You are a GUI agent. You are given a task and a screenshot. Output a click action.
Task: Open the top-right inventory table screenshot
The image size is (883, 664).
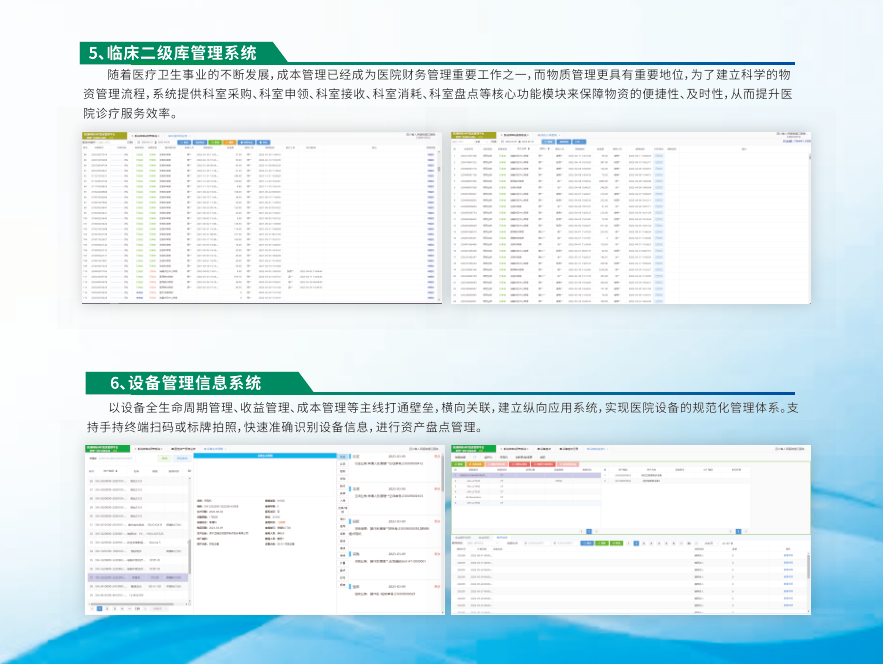pos(627,217)
